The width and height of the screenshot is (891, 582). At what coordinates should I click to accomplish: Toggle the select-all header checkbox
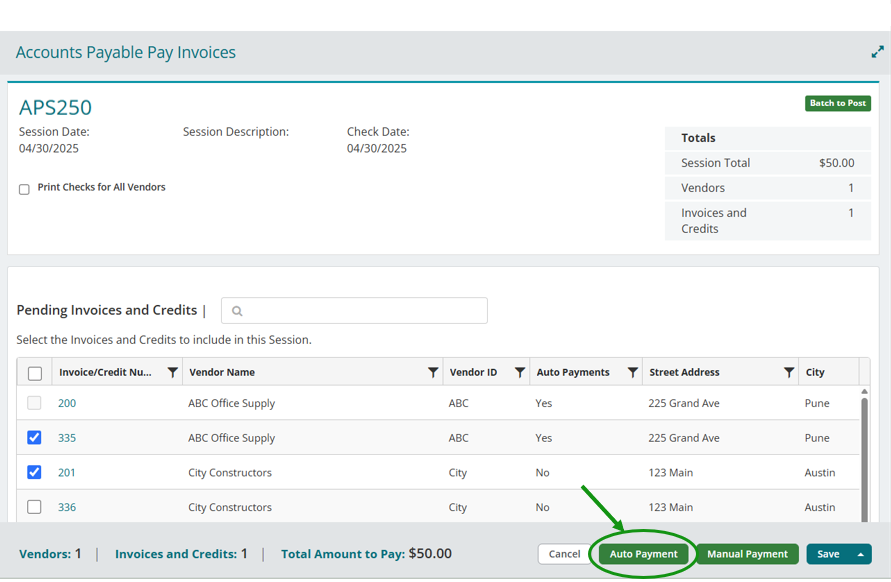[x=35, y=373]
